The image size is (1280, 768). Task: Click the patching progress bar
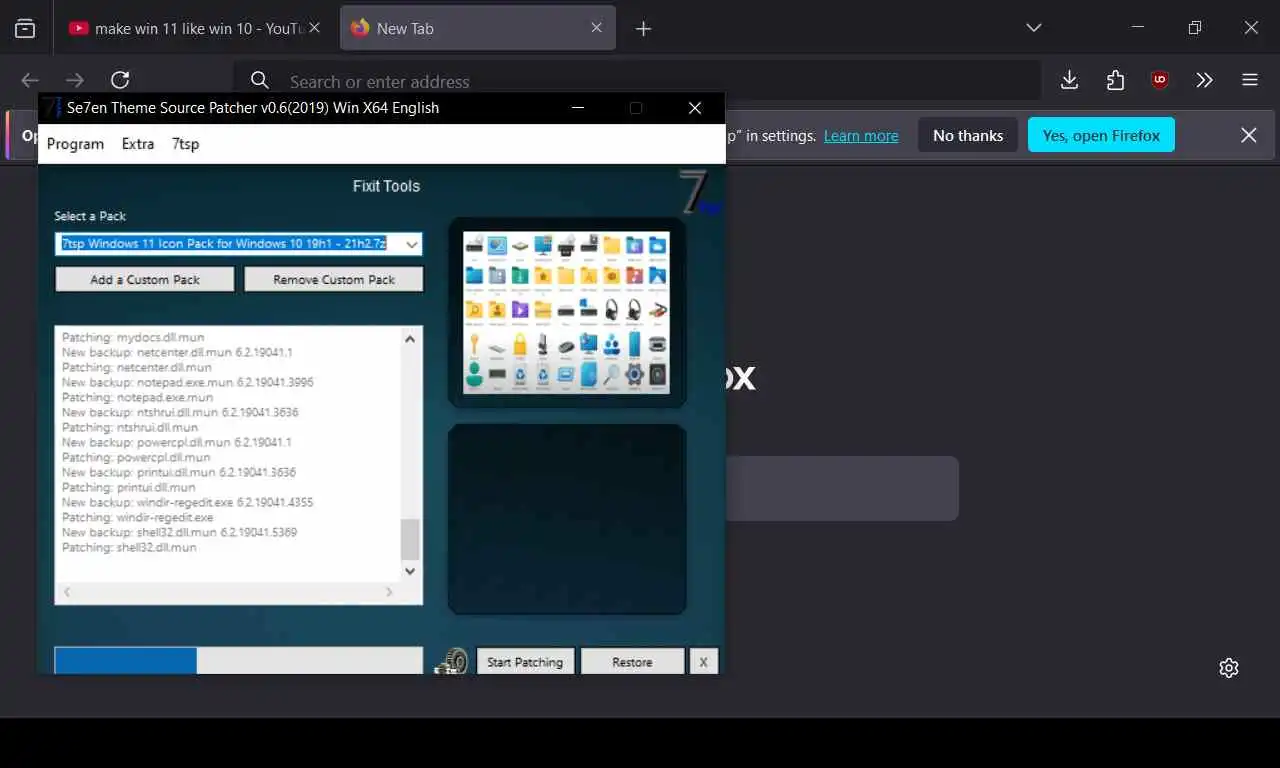[238, 660]
